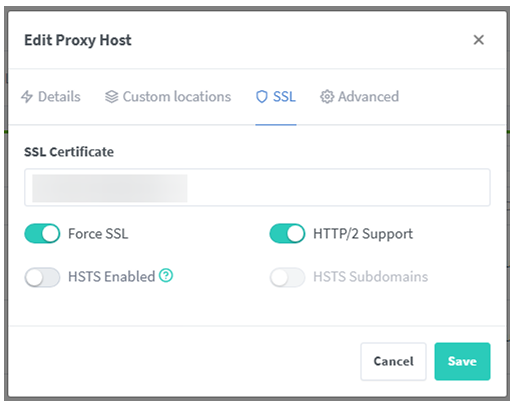This screenshot has width=515, height=403.
Task: Select the SSL tab label
Action: tap(284, 97)
